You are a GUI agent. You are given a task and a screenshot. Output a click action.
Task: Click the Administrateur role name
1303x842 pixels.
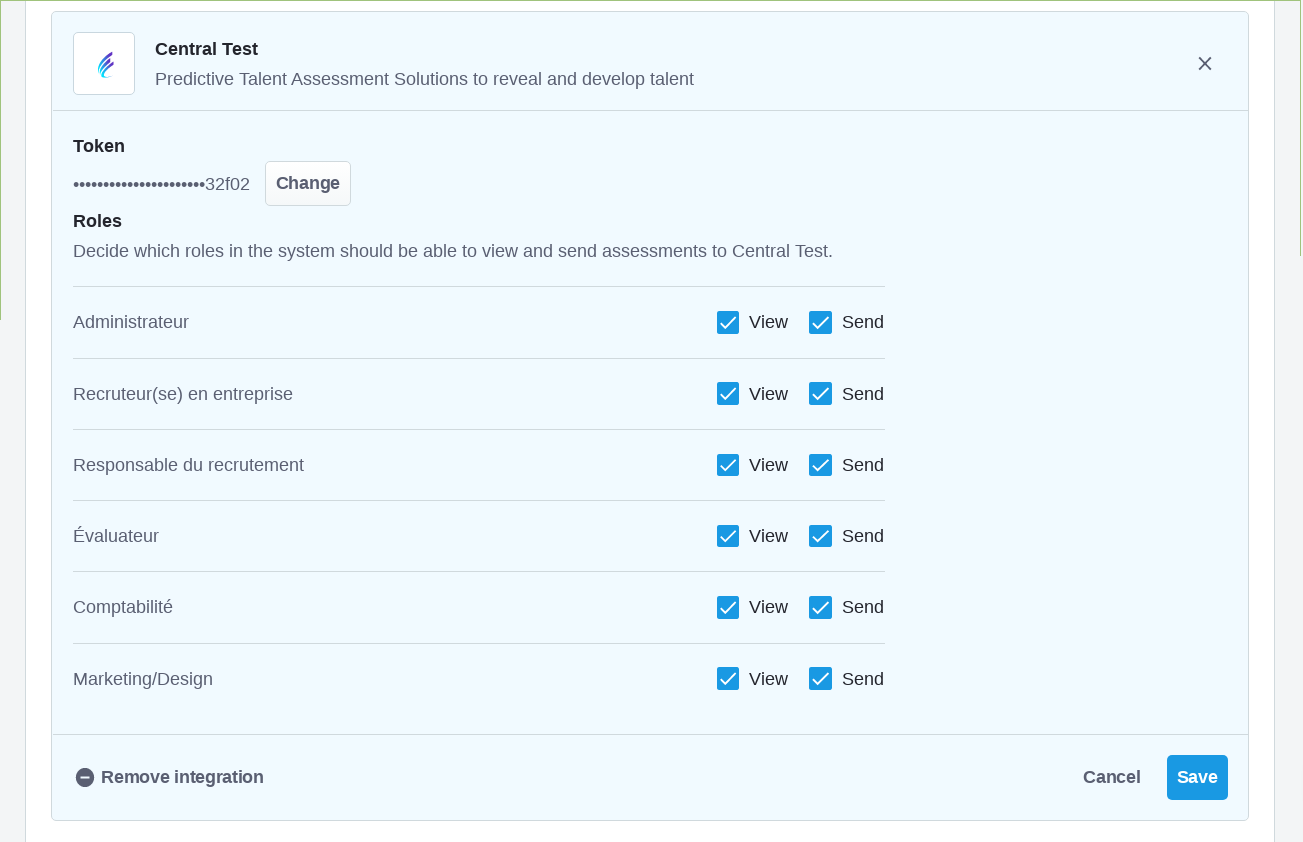[131, 322]
